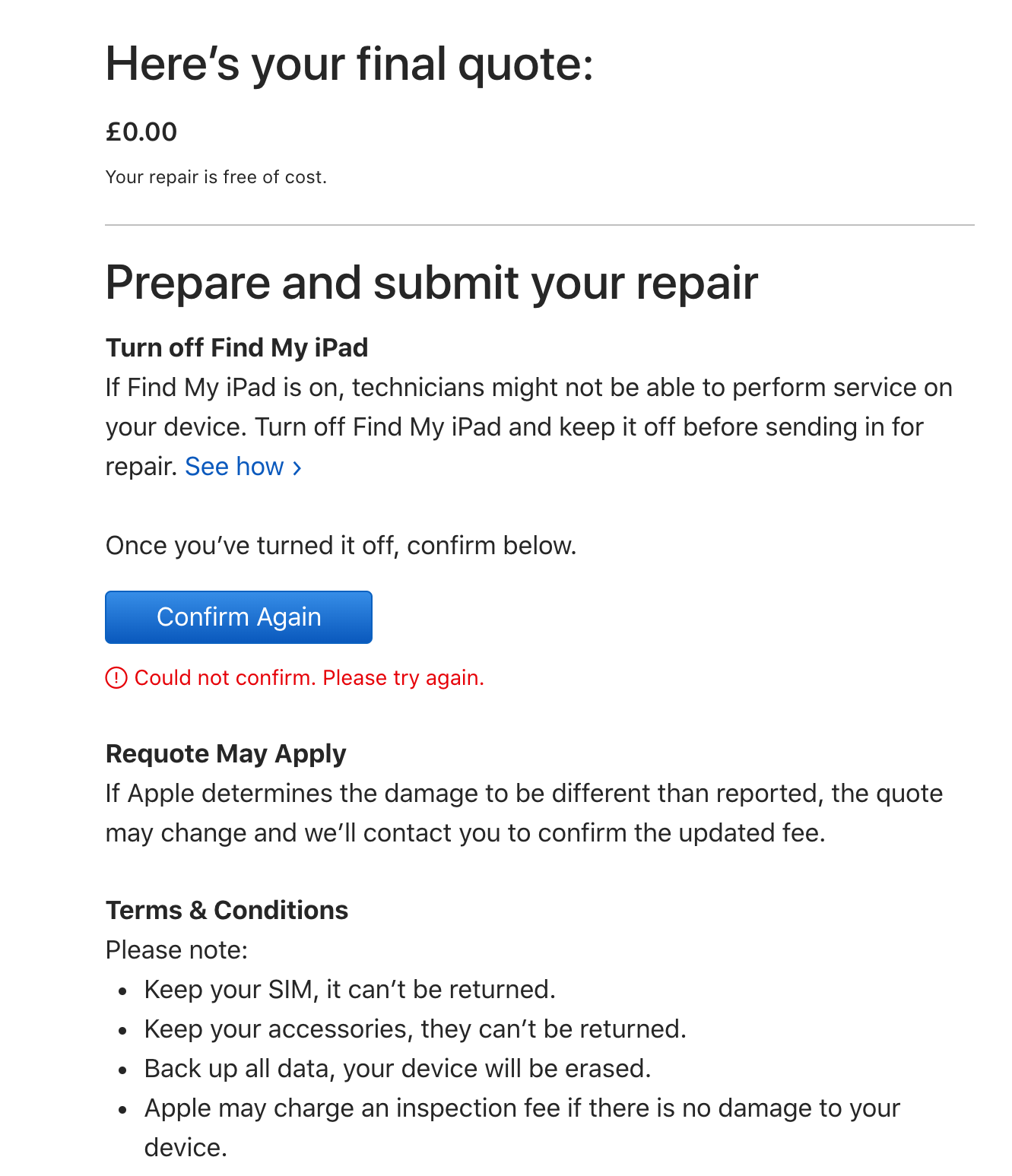The height and width of the screenshot is (1176, 1012).
Task: Click the 'Requote May Apply' heading
Action: click(x=226, y=753)
